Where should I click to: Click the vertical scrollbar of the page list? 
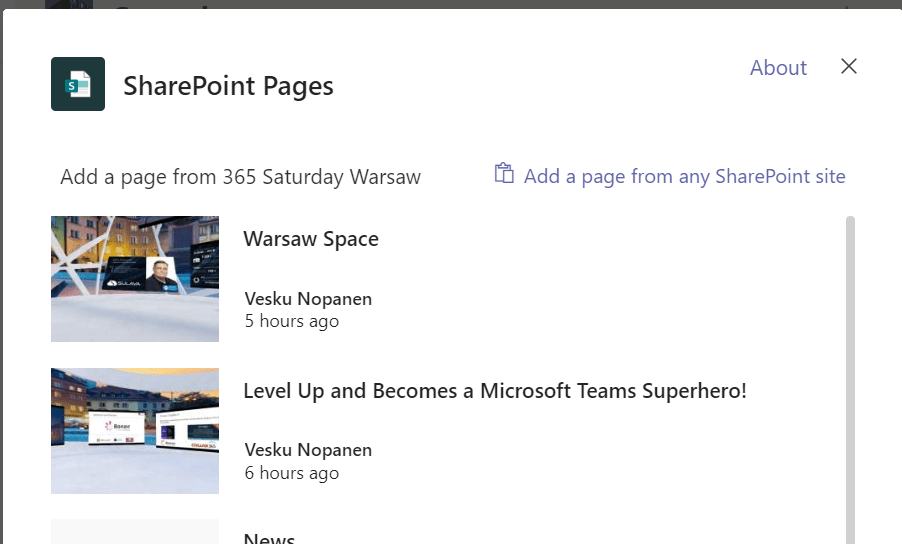click(850, 380)
